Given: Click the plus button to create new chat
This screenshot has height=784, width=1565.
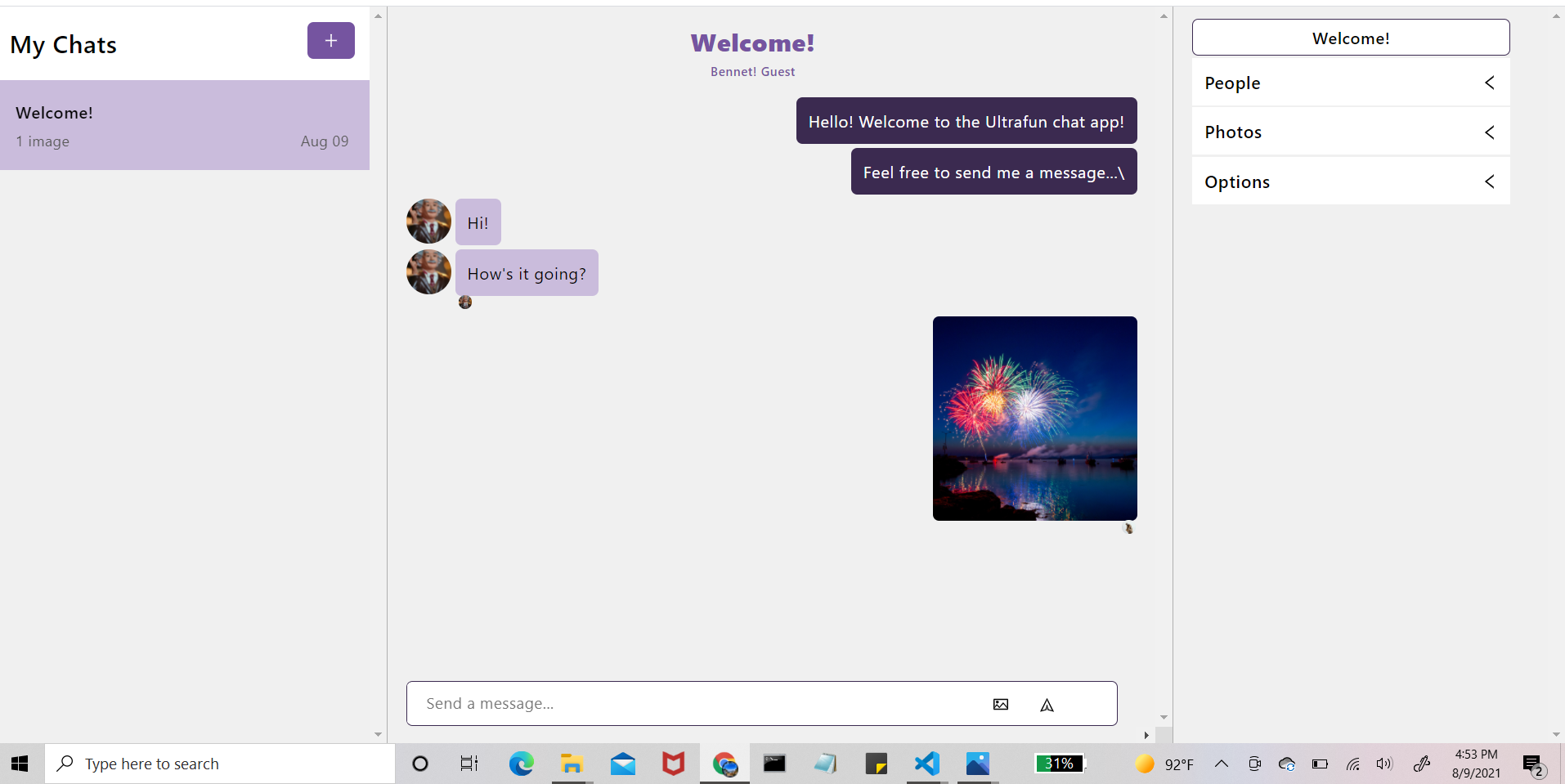Looking at the screenshot, I should pos(330,41).
